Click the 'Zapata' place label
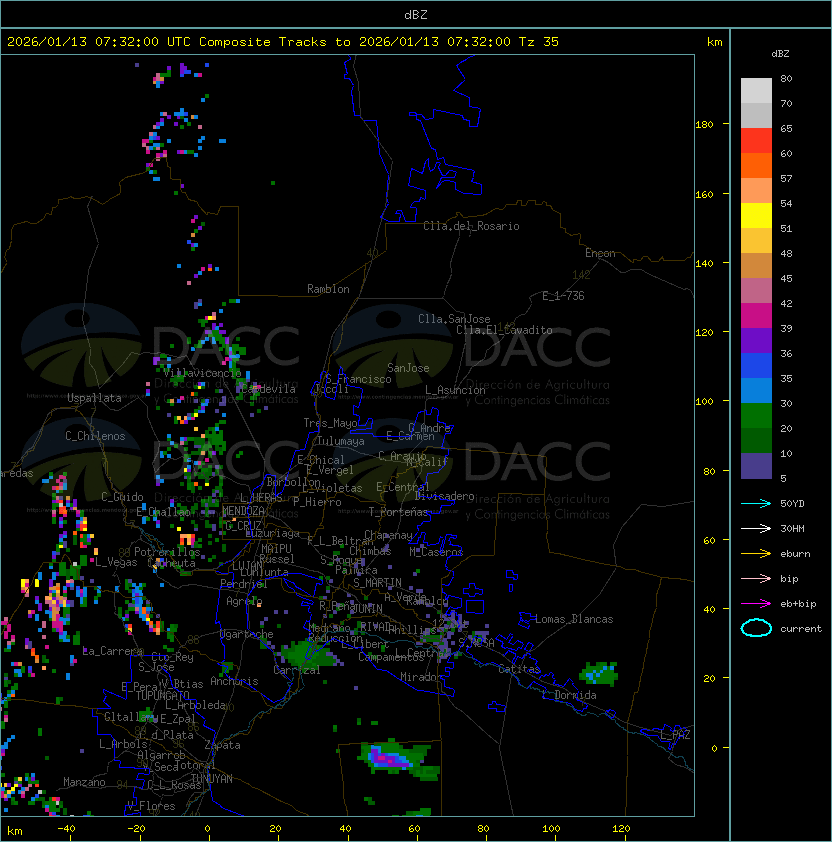The width and height of the screenshot is (832, 842). [x=222, y=745]
